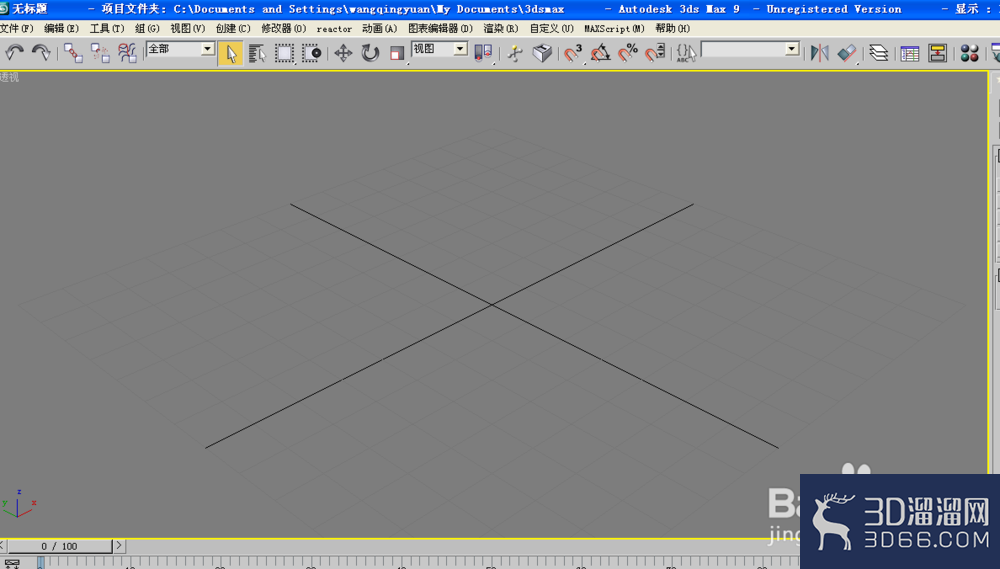Click the Undo arrow icon
1000x569 pixels.
[14, 52]
